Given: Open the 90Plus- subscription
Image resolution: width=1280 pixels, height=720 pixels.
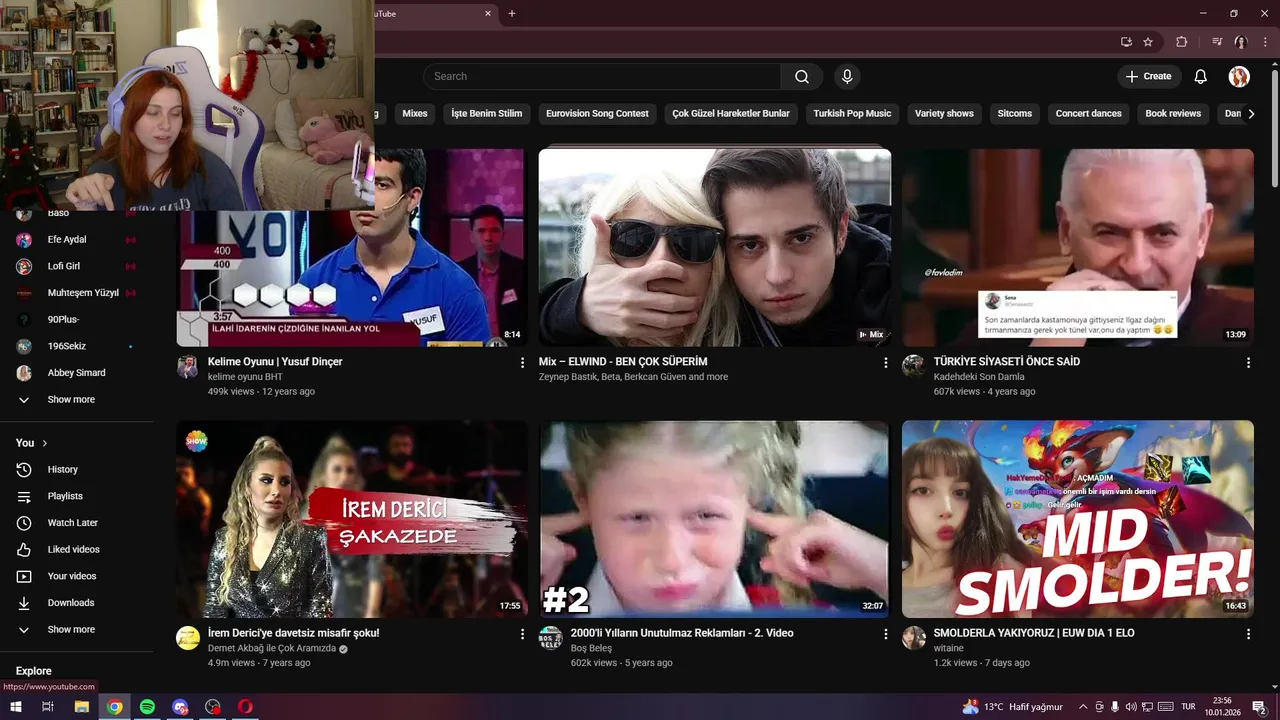Looking at the screenshot, I should (78, 320).
